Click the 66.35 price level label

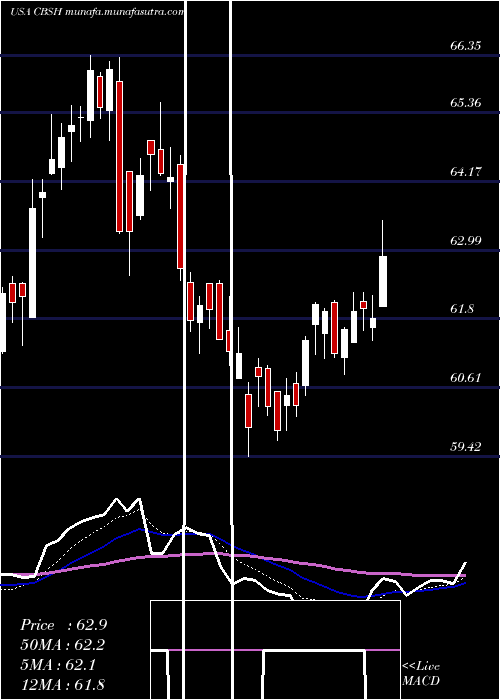coord(466,46)
